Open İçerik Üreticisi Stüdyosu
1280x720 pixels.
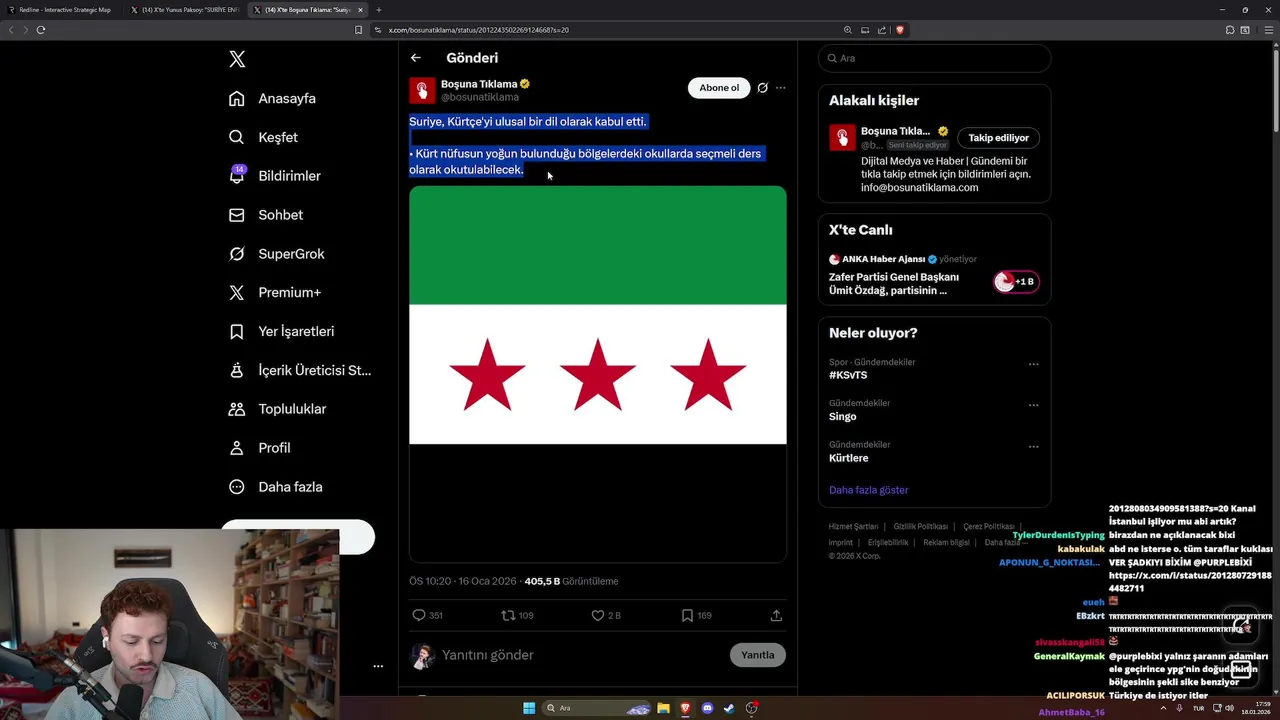coord(300,370)
